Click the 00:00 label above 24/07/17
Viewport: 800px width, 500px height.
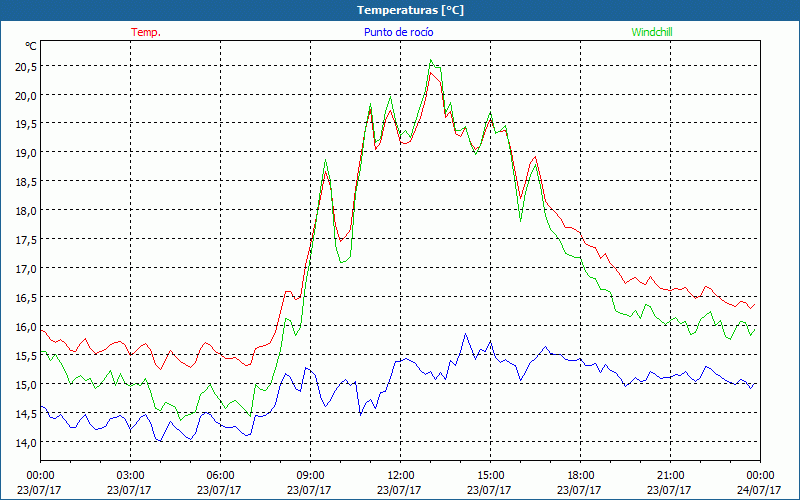tap(760, 476)
